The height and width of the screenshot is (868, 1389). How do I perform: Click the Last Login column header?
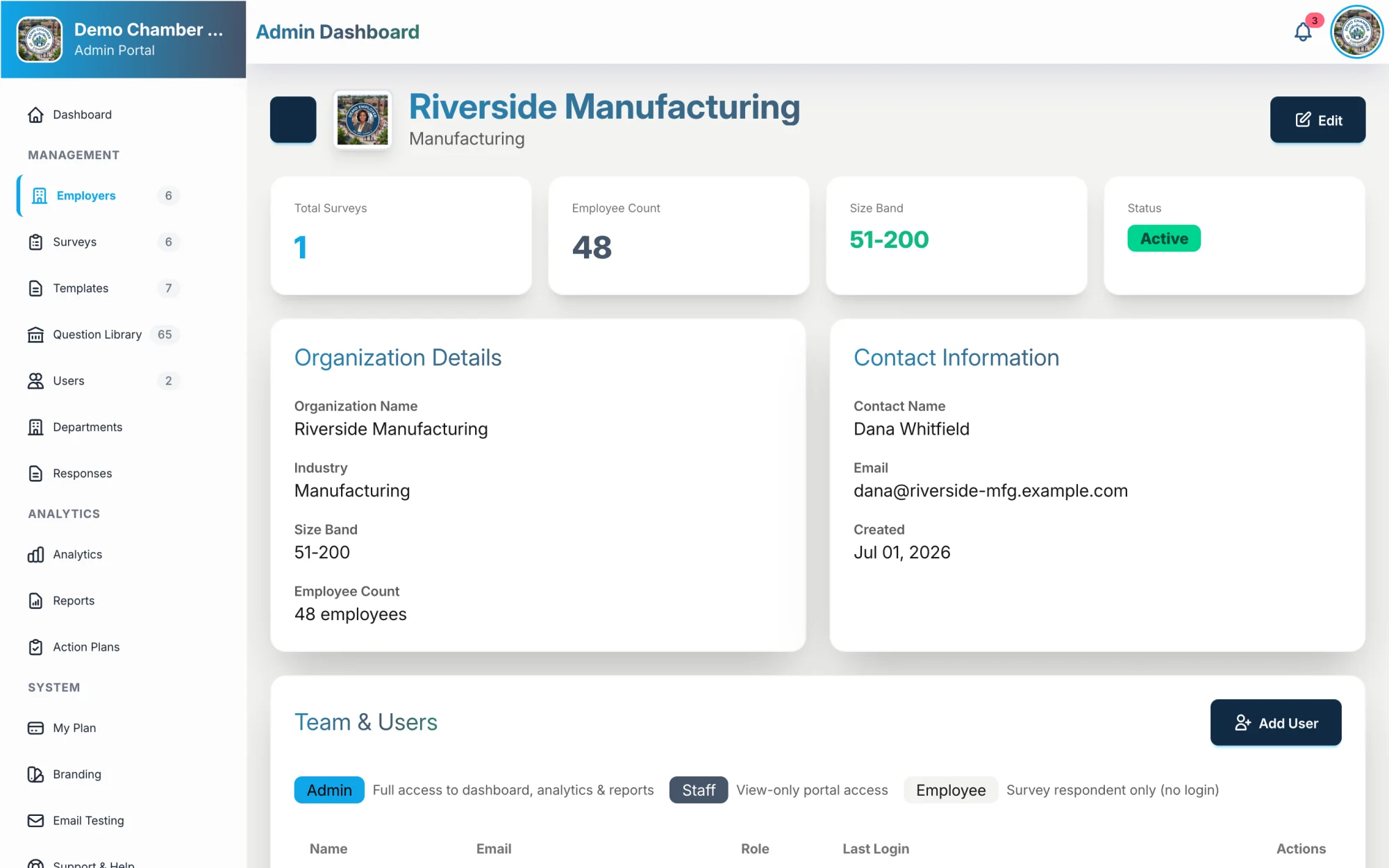click(x=876, y=849)
